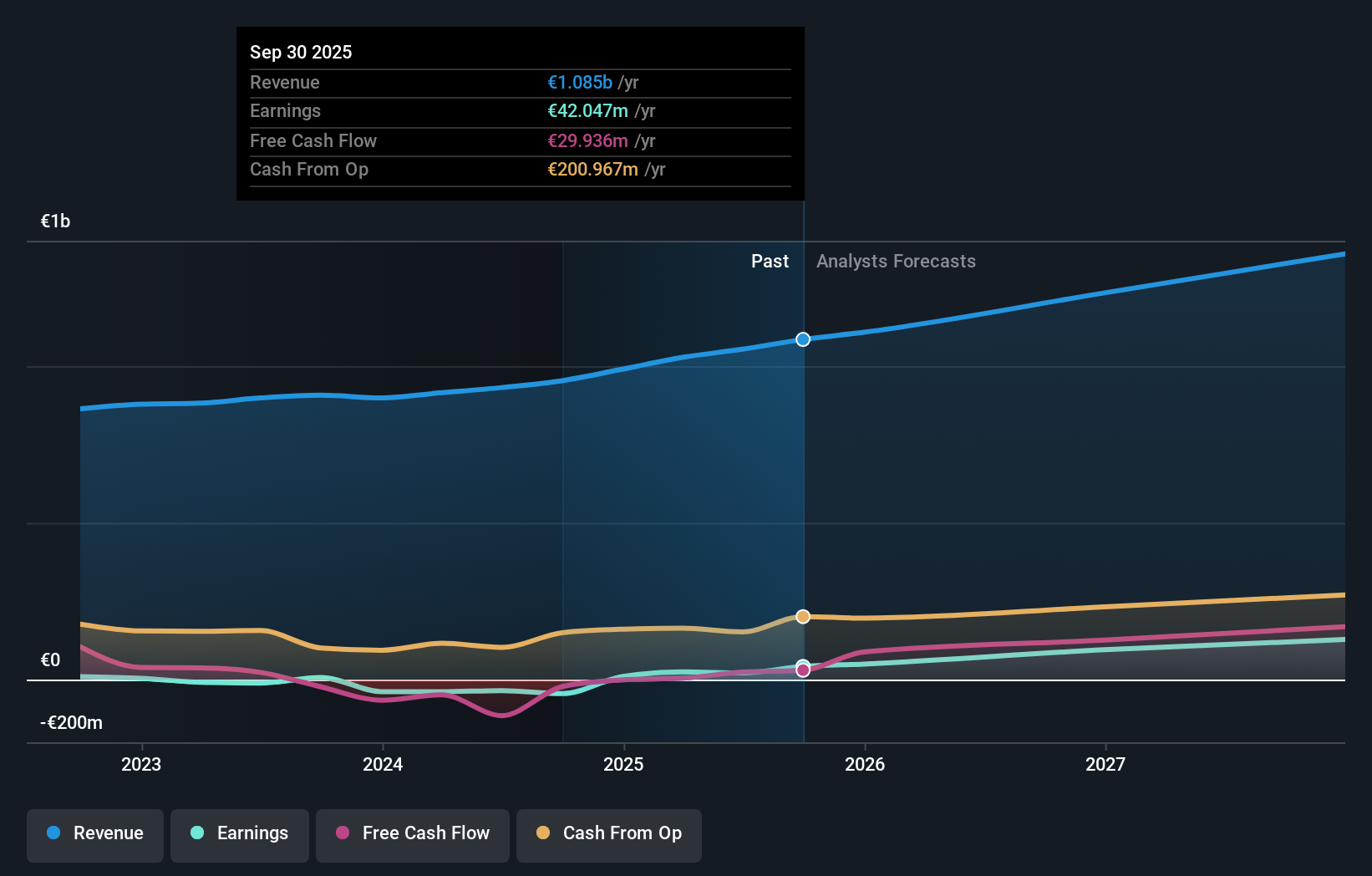Screen dimensions: 1372x876
Task: Click the orange Cash From Op legend dot
Action: (x=543, y=833)
